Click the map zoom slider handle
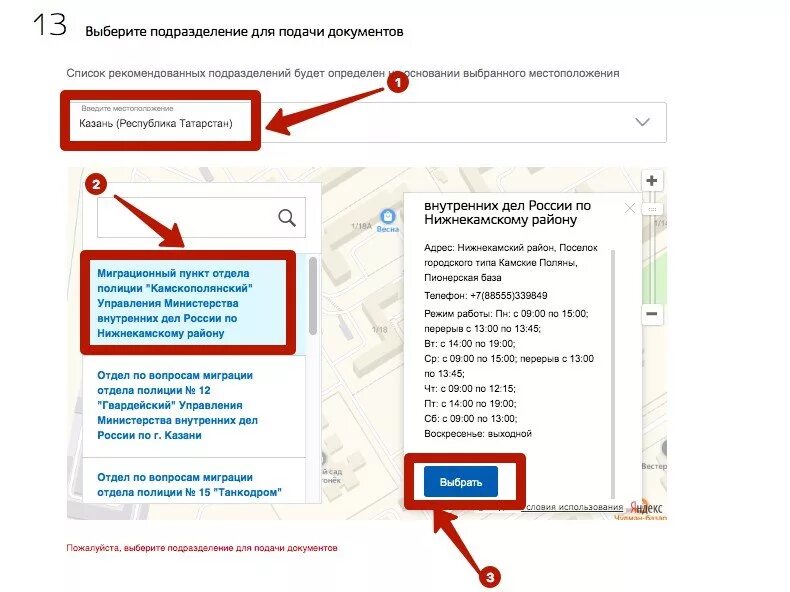 (652, 209)
